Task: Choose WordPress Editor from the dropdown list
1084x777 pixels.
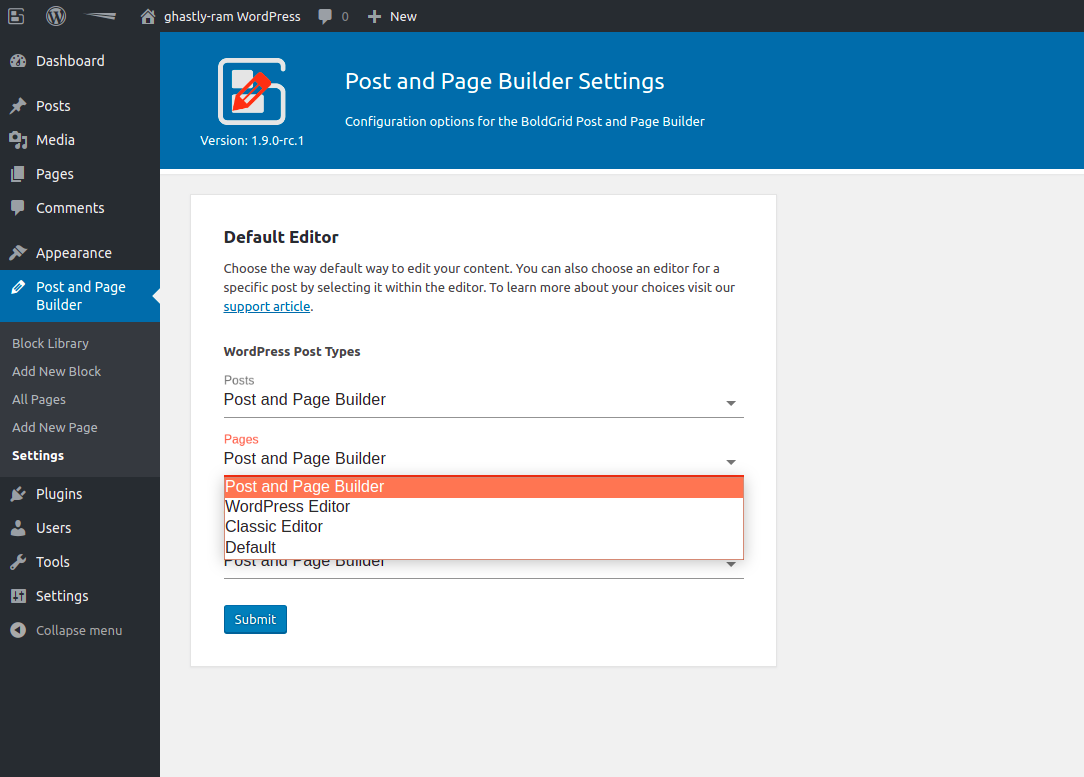Action: pyautogui.click(x=484, y=507)
